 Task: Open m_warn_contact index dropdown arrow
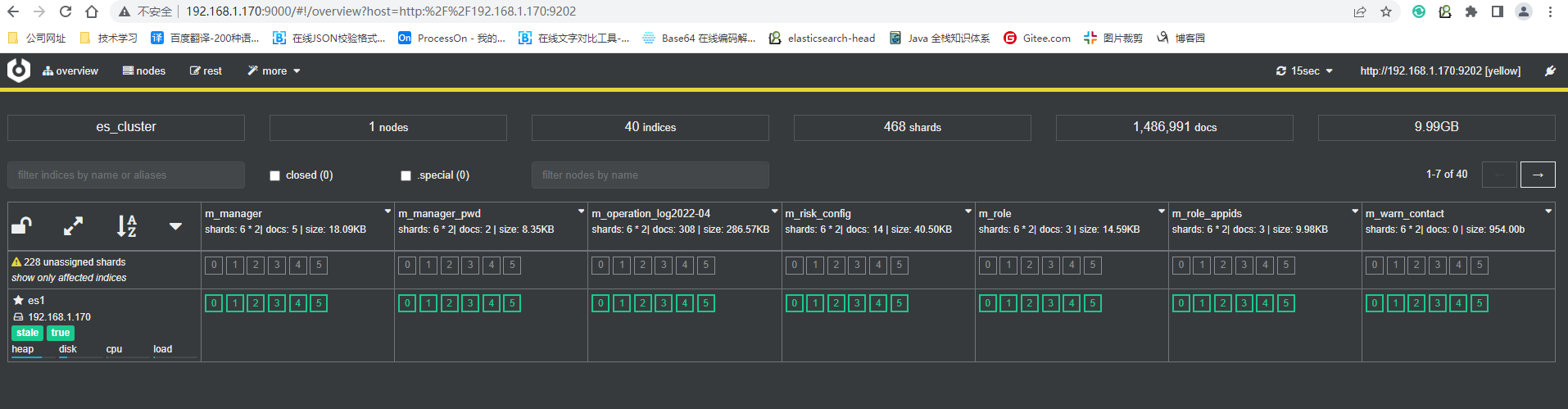pyautogui.click(x=1548, y=211)
